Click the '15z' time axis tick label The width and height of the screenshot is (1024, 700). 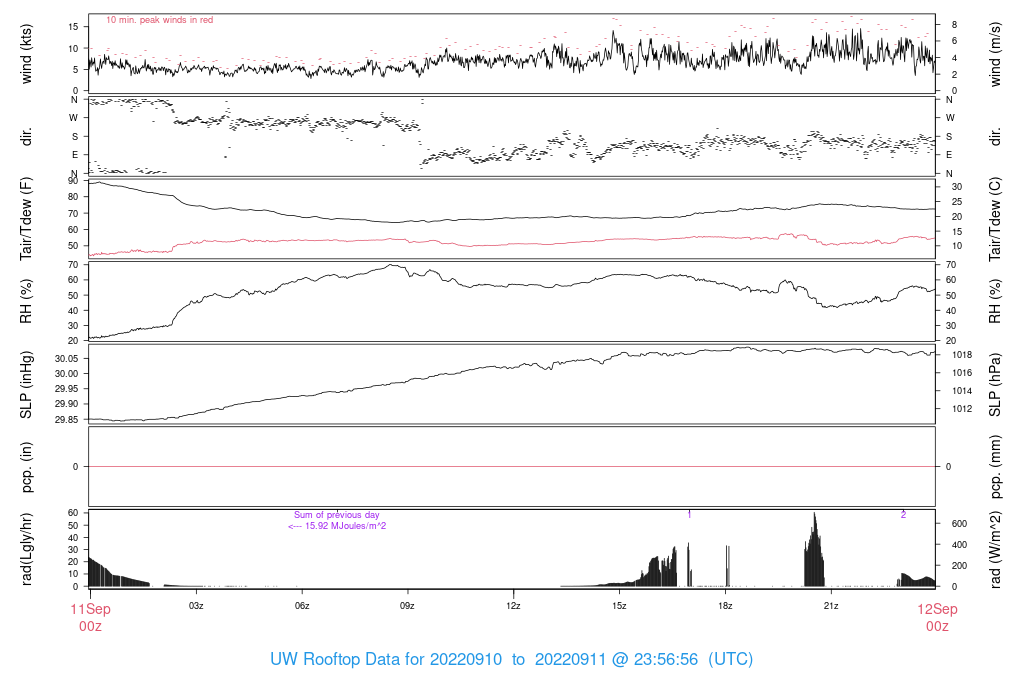coord(619,606)
